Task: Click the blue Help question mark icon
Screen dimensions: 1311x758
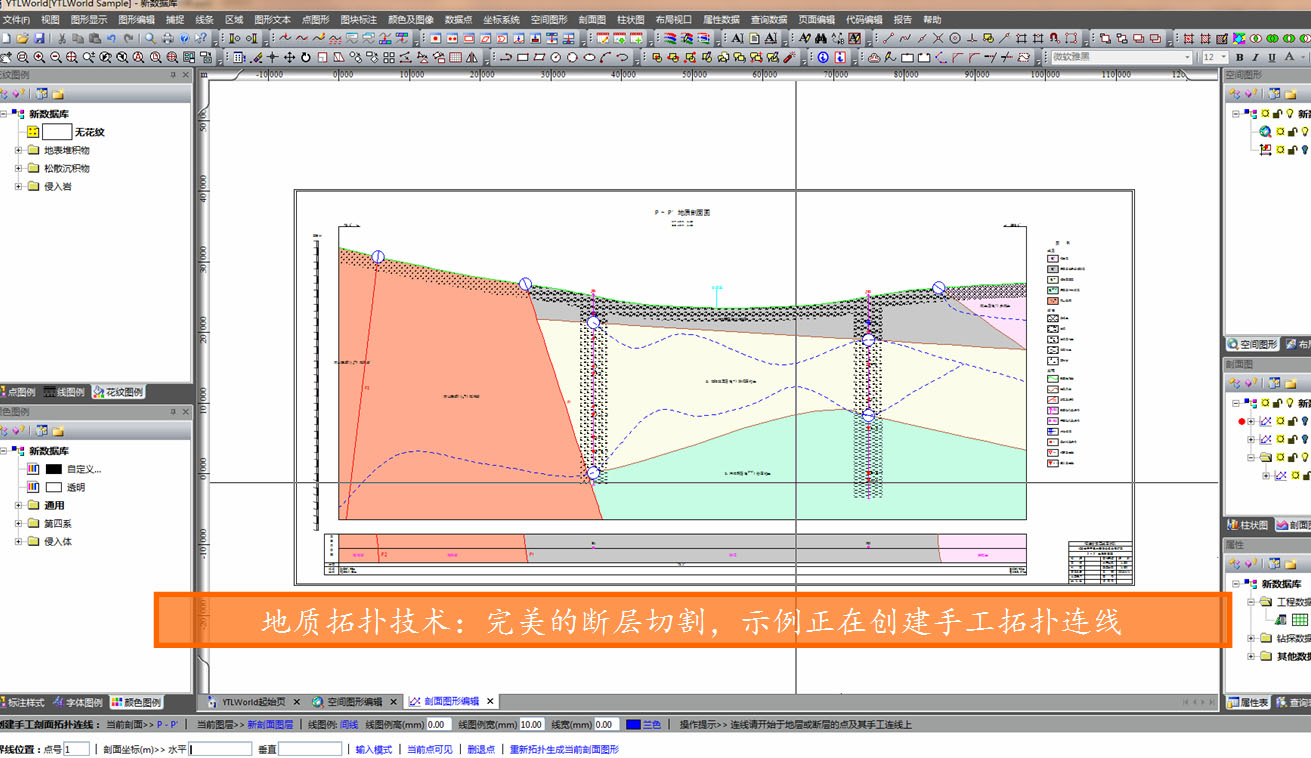Action: (184, 38)
